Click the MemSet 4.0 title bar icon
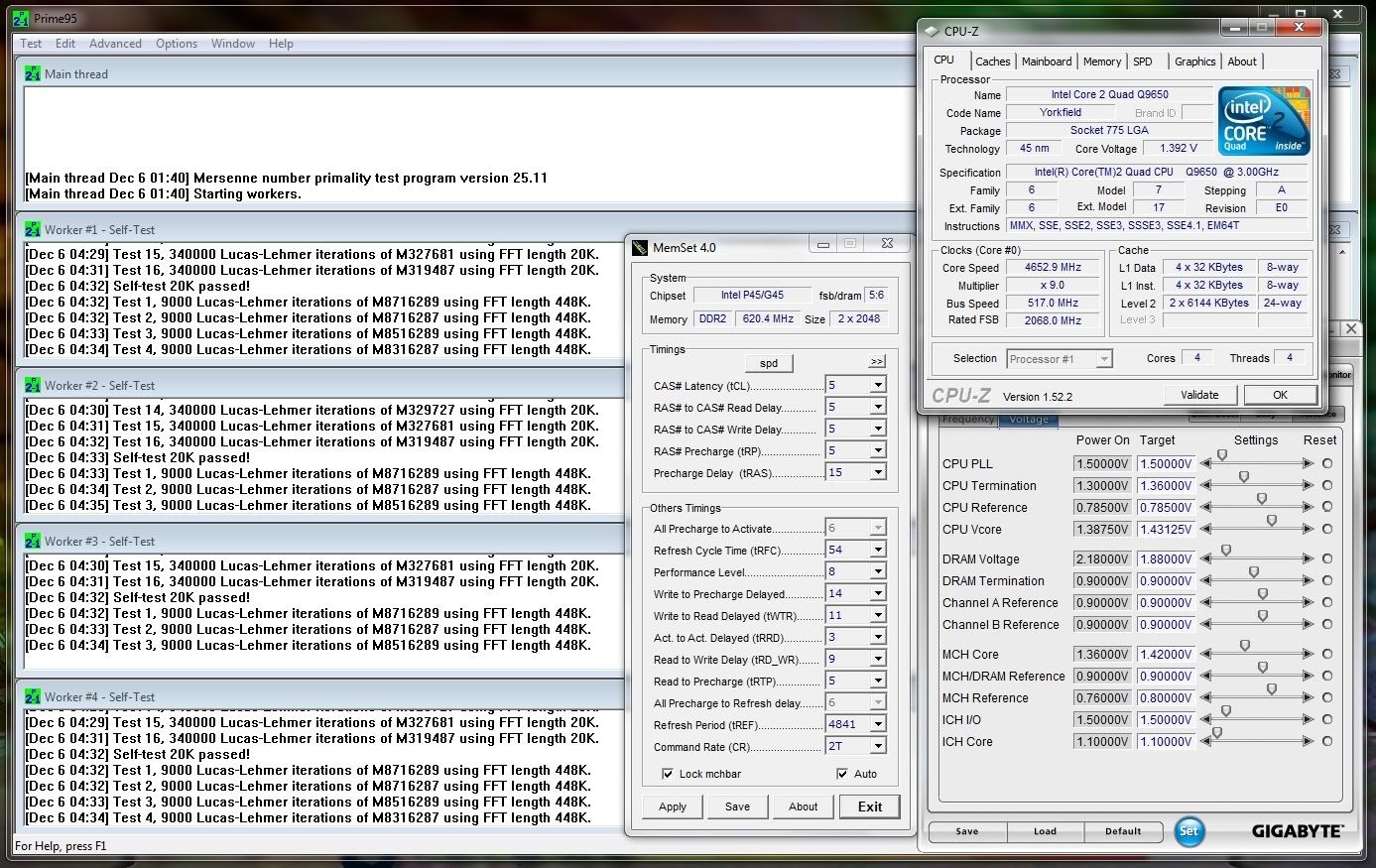 click(x=640, y=247)
